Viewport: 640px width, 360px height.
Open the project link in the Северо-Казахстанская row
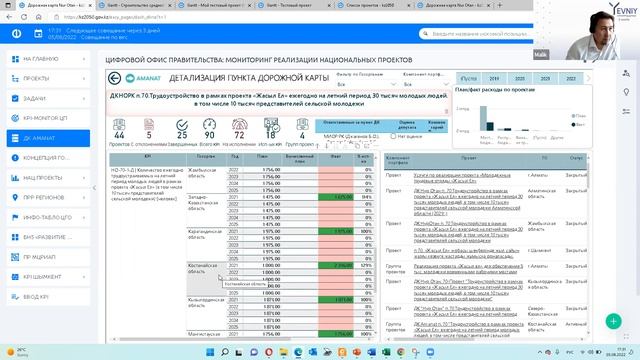point(465,311)
